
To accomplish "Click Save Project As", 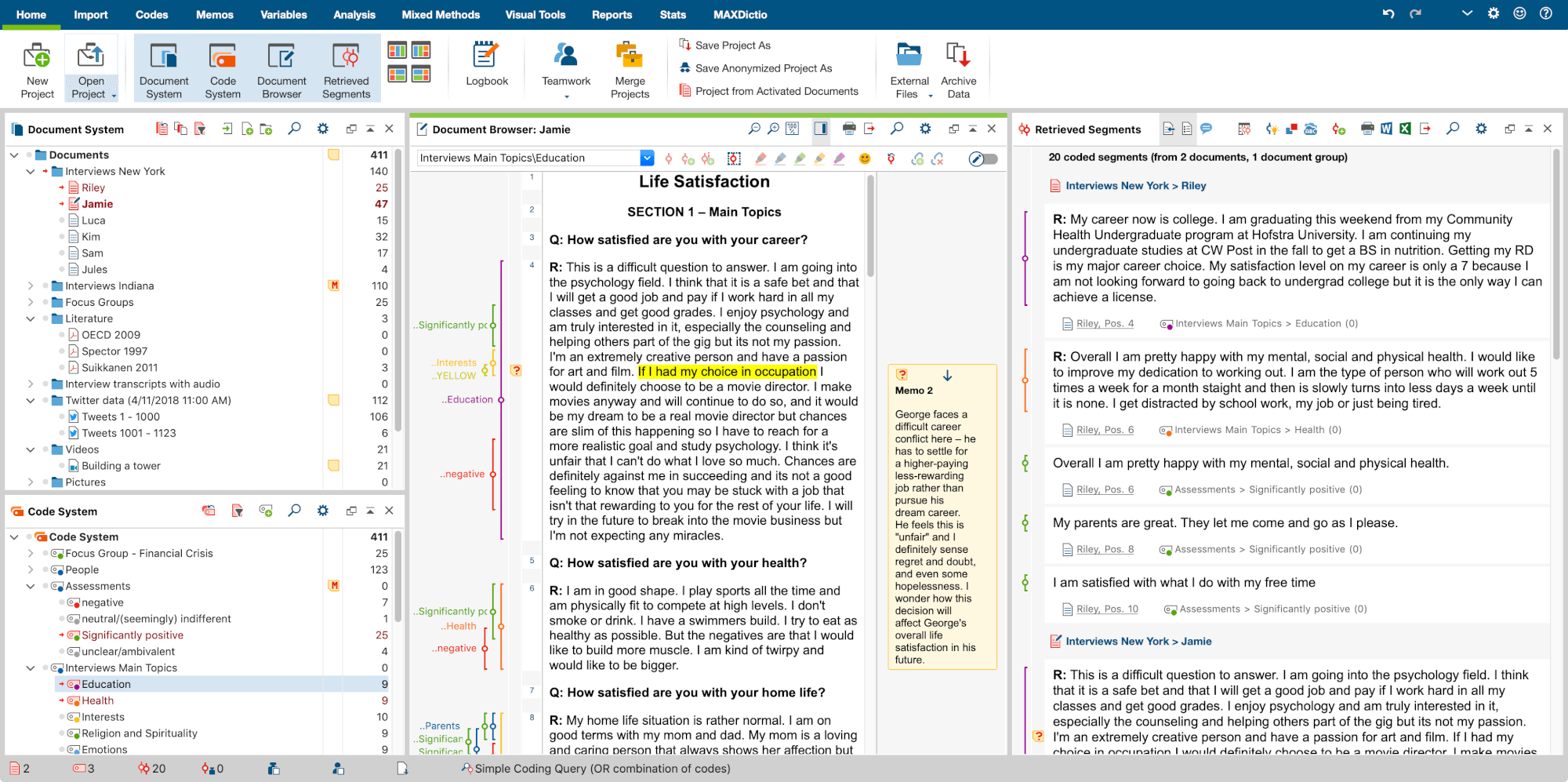I will coord(724,45).
